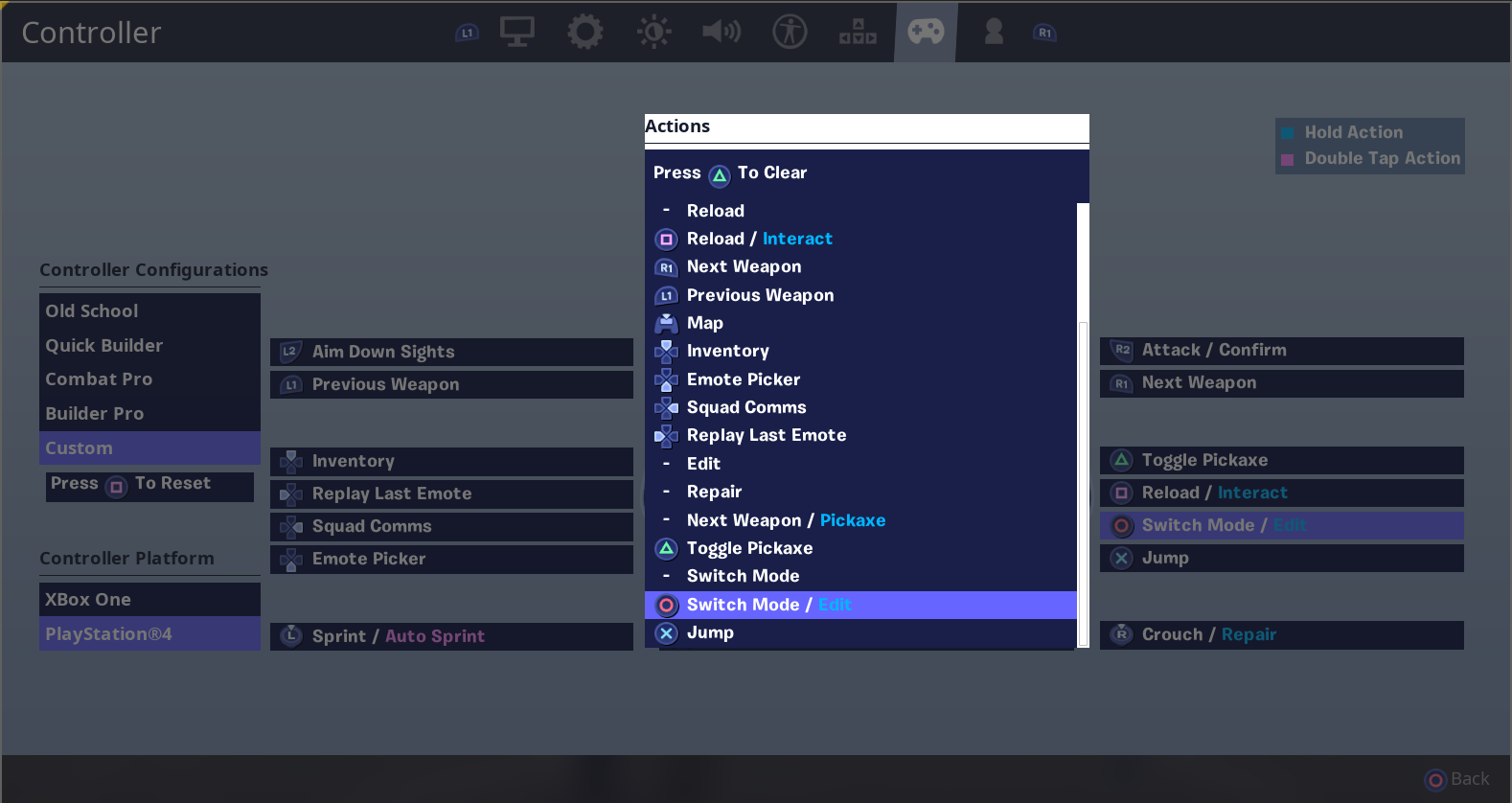1512x803 pixels.
Task: Open the Brightness settings tab icon
Action: [x=653, y=32]
